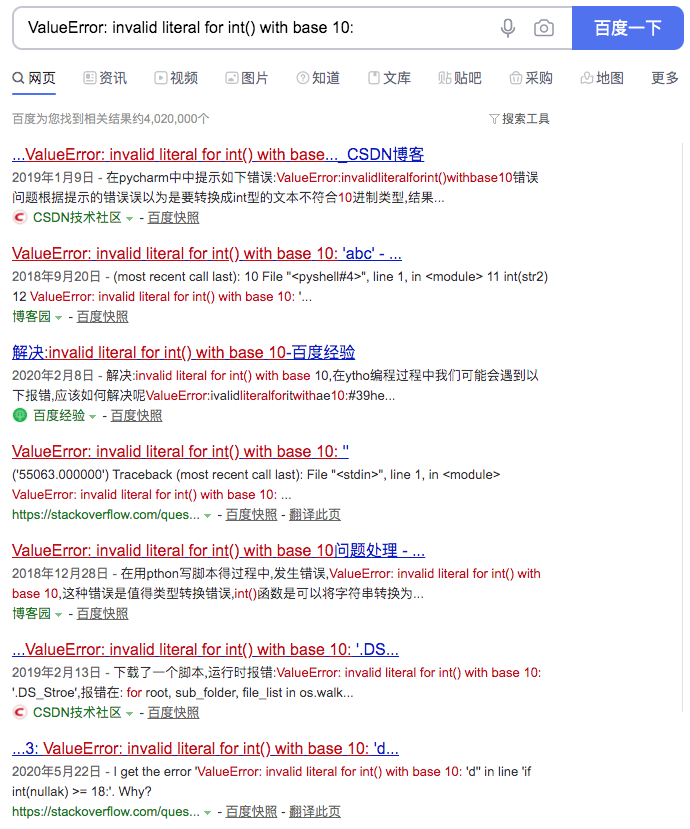Expand arrow beside stackoverflow URL of 55063 result
This screenshot has width=690, height=829.
pos(207,516)
